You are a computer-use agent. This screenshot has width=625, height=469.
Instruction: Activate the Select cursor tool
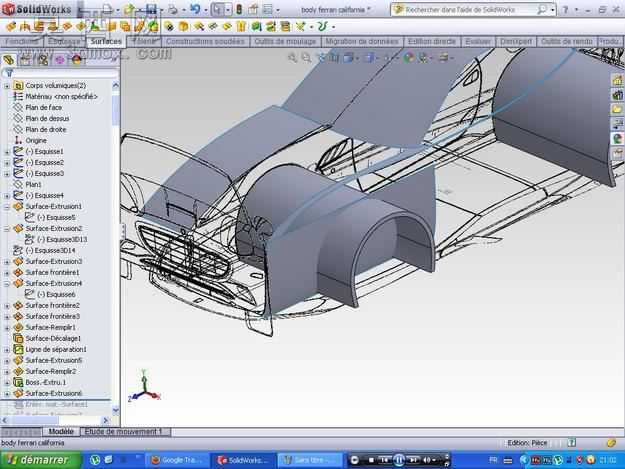click(217, 9)
